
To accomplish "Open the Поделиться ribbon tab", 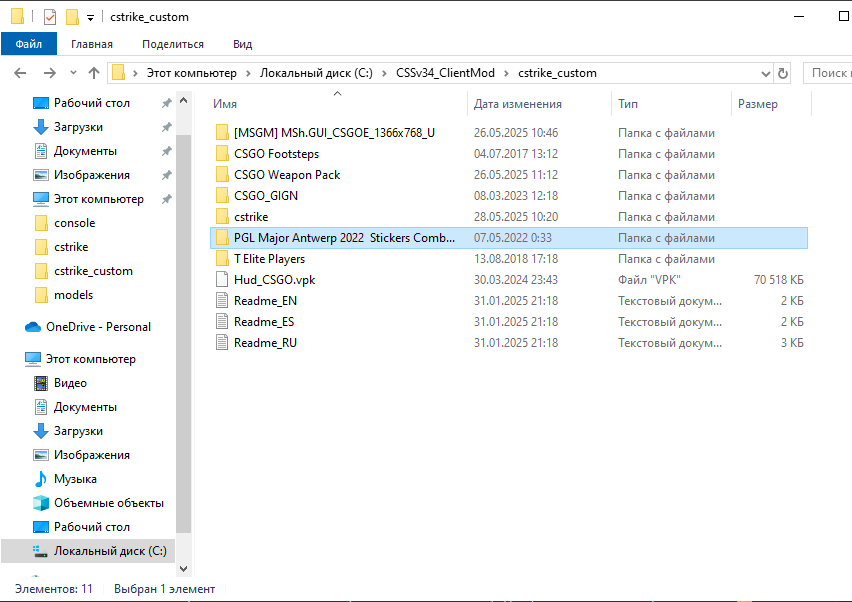I will coord(172,44).
